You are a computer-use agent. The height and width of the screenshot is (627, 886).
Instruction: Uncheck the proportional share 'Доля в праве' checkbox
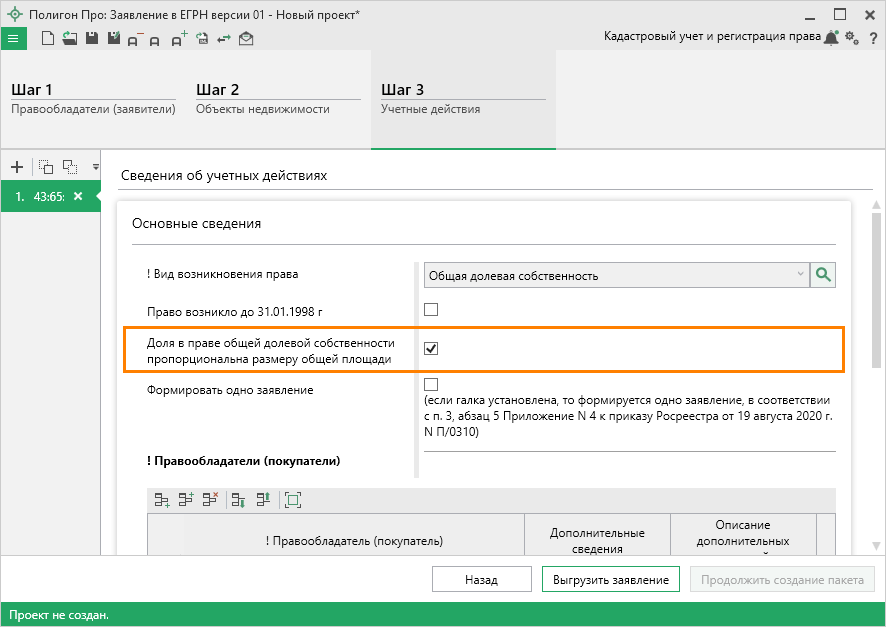[431, 348]
